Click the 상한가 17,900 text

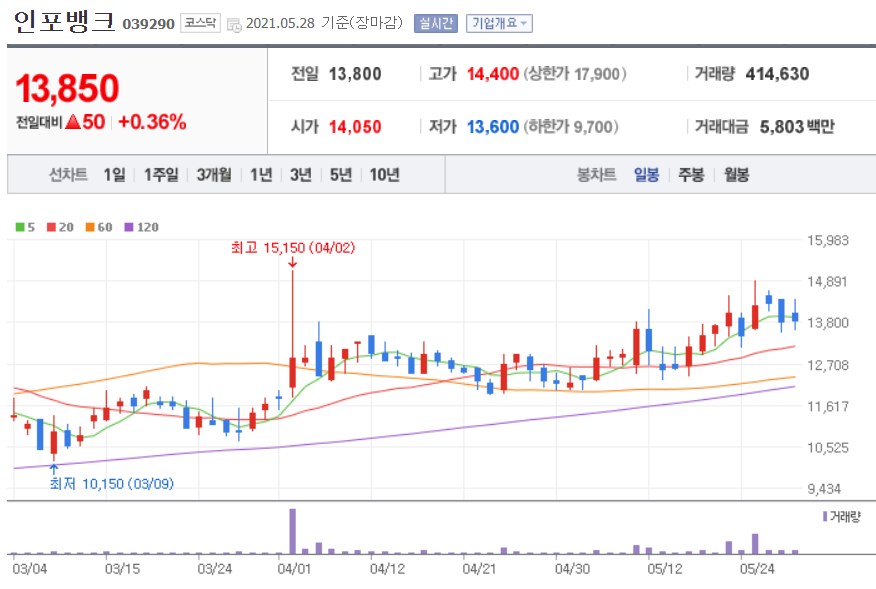pyautogui.click(x=575, y=74)
